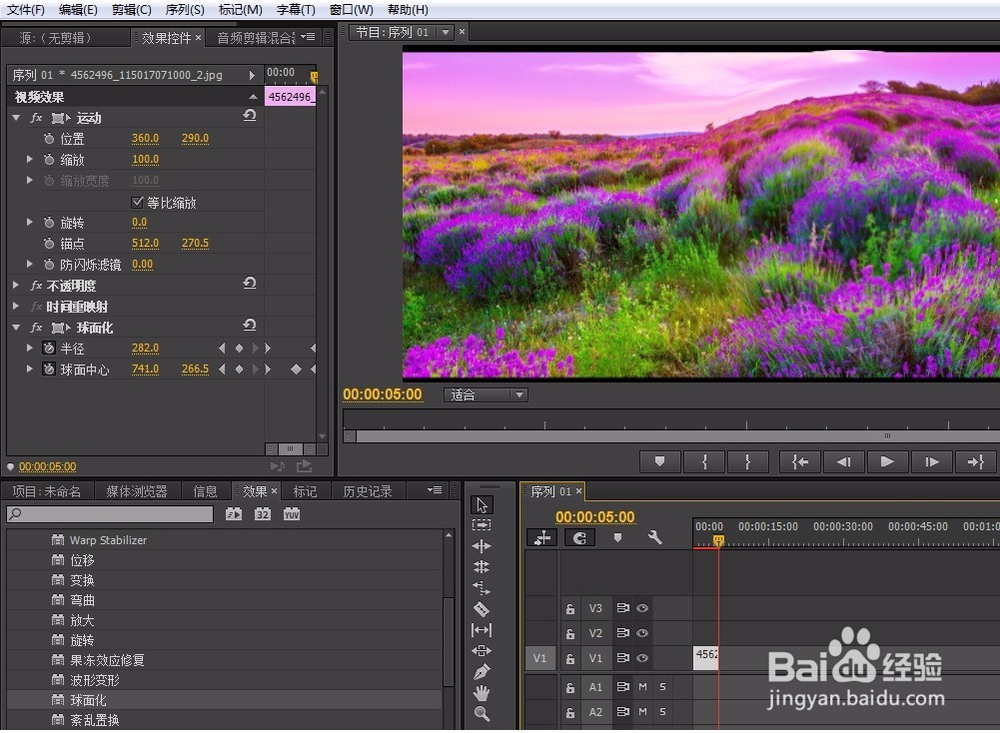Open the 字幕(T) menu
The image size is (1000, 733).
click(295, 10)
